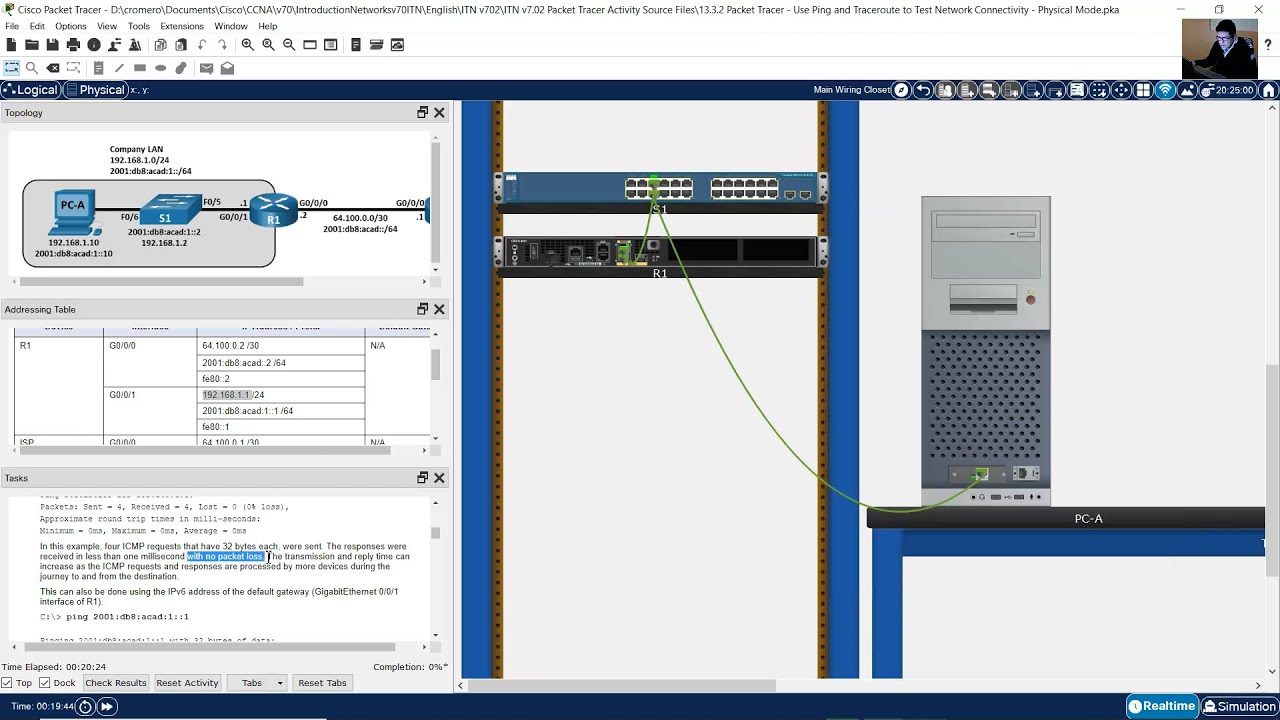Toggle the wireless signal icon
The height and width of the screenshot is (720, 1280).
[1165, 90]
